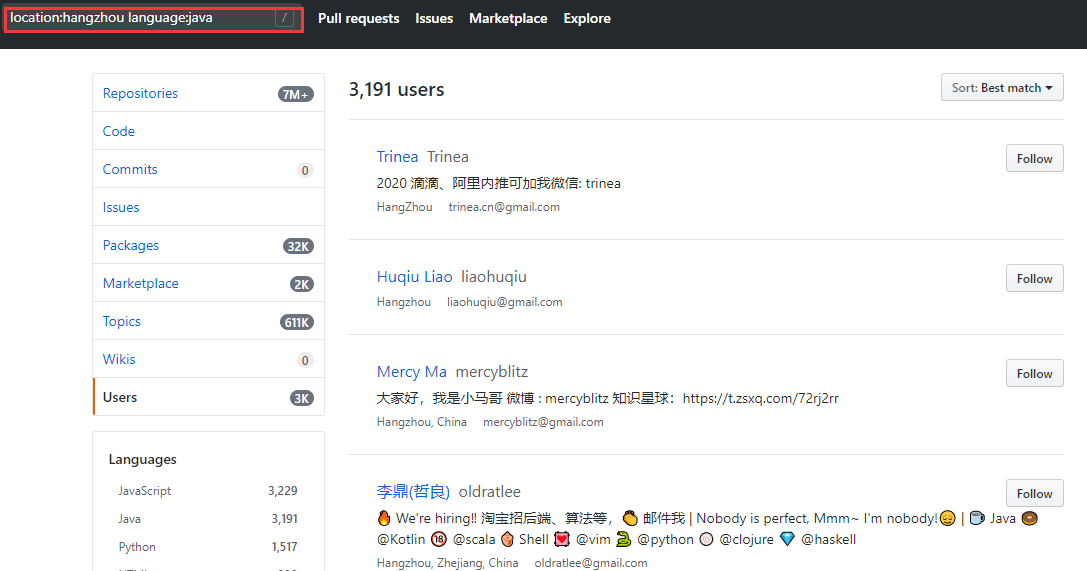This screenshot has height=571, width=1087.
Task: Click the 0 count badge next to Wikis
Action: click(x=305, y=360)
